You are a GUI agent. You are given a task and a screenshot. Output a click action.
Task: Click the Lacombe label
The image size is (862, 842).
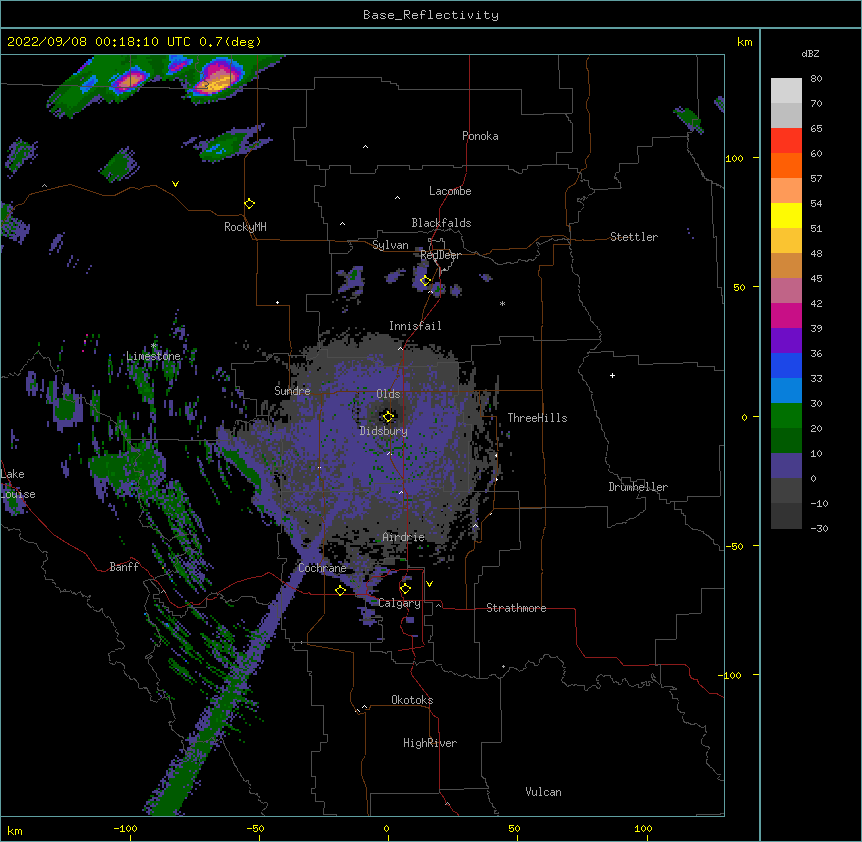450,191
